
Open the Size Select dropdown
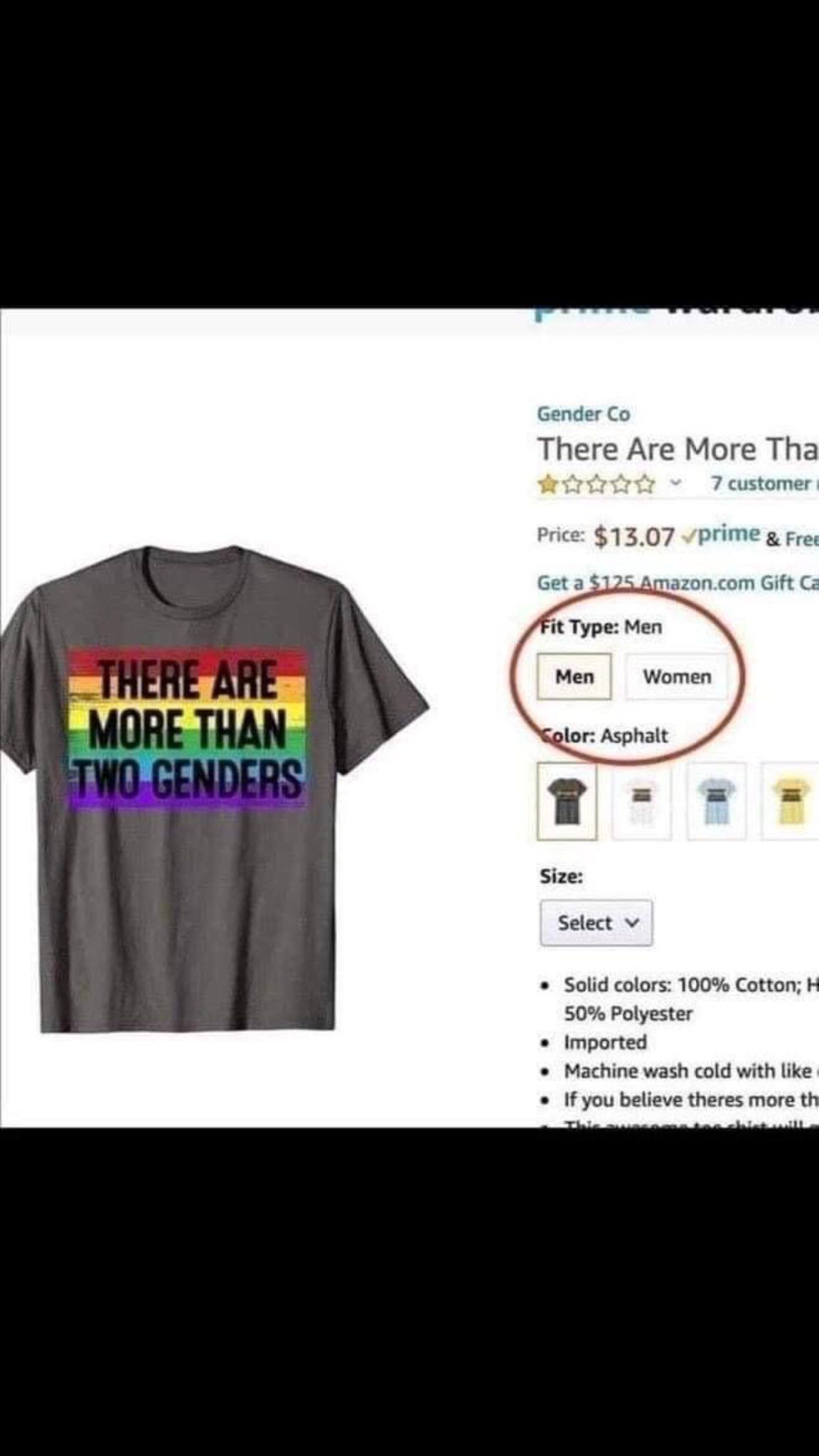point(596,923)
